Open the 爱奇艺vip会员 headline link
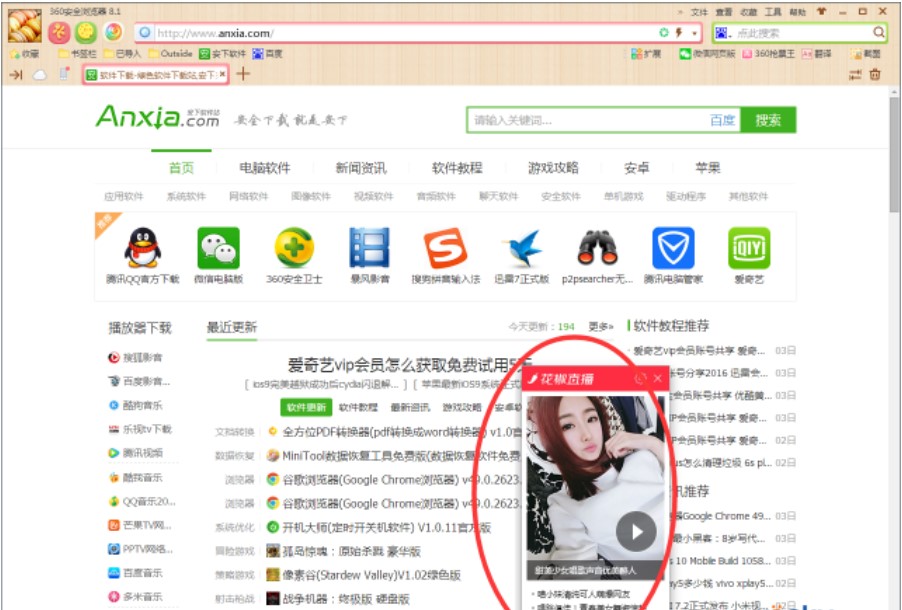The height and width of the screenshot is (610, 902). (x=410, y=364)
